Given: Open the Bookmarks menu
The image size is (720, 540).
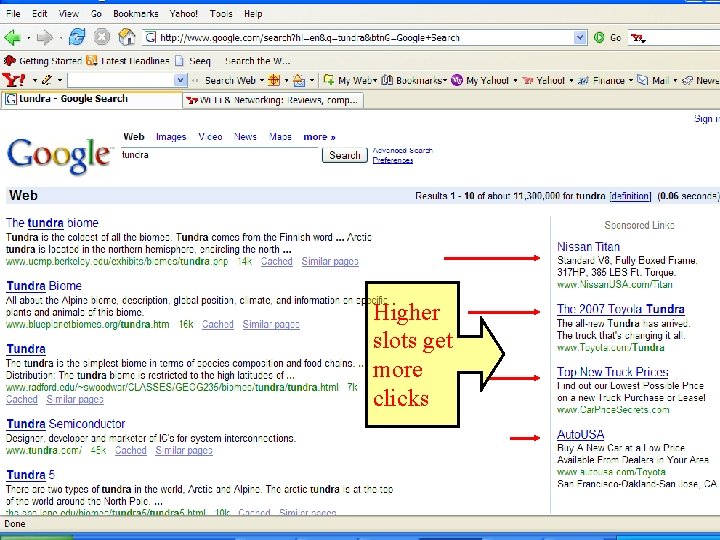Looking at the screenshot, I should tap(135, 14).
